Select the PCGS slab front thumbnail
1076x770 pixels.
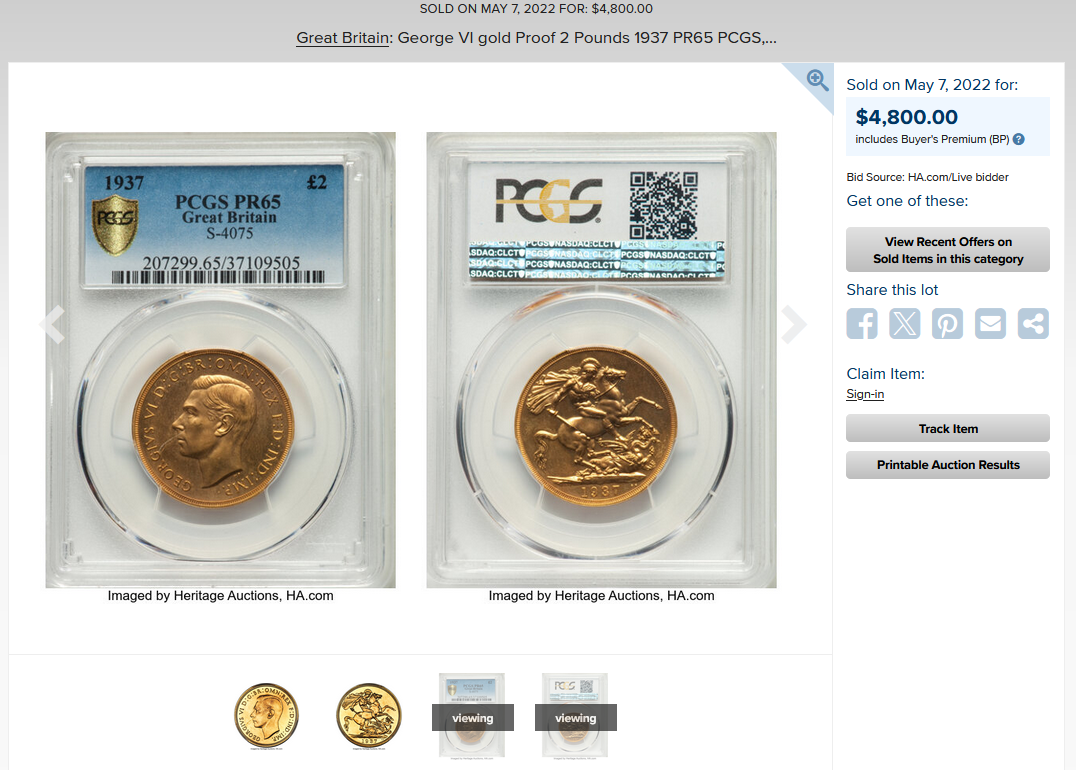[x=472, y=716]
